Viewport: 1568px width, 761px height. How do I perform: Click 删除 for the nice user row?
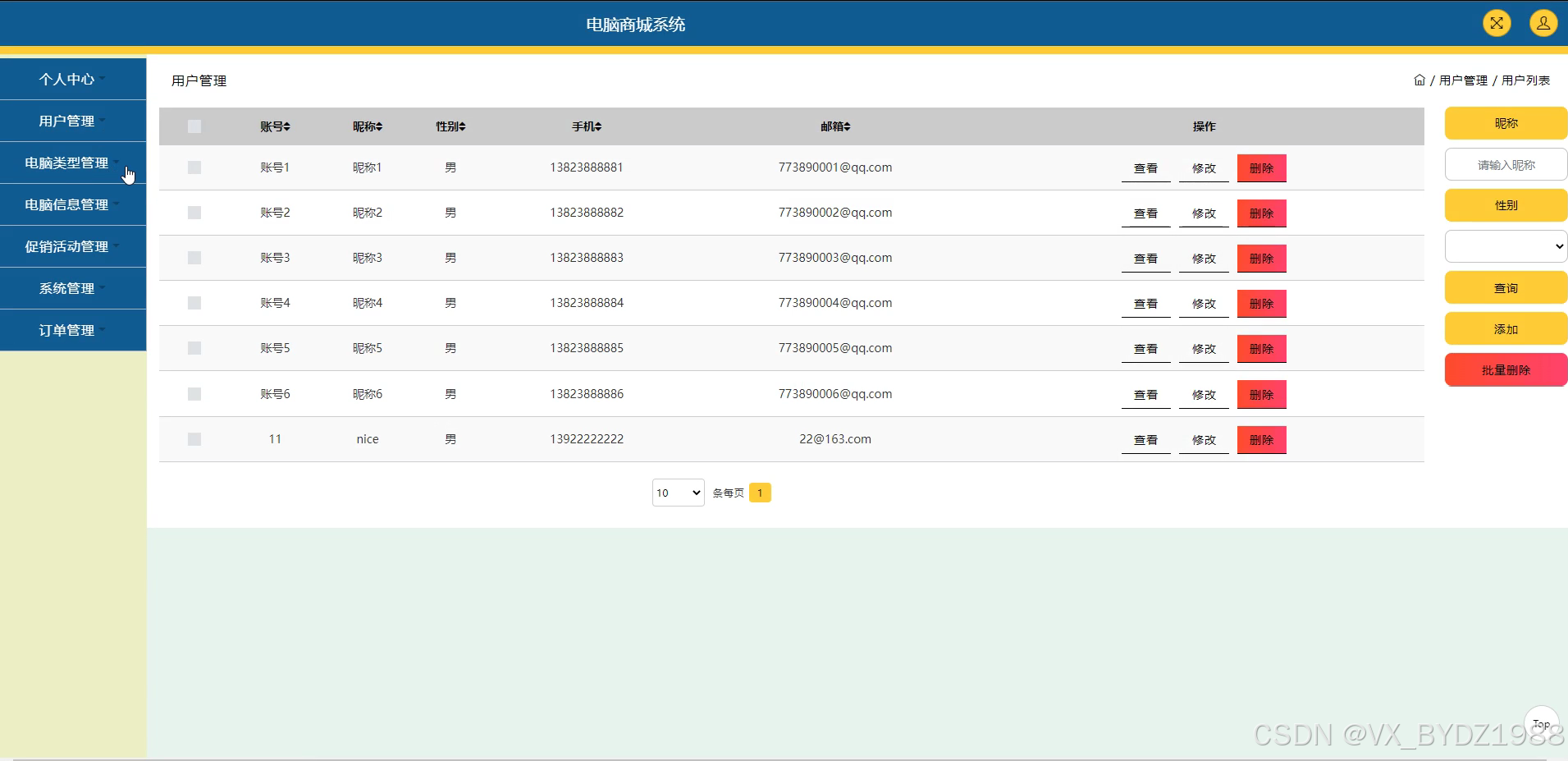[x=1261, y=440]
